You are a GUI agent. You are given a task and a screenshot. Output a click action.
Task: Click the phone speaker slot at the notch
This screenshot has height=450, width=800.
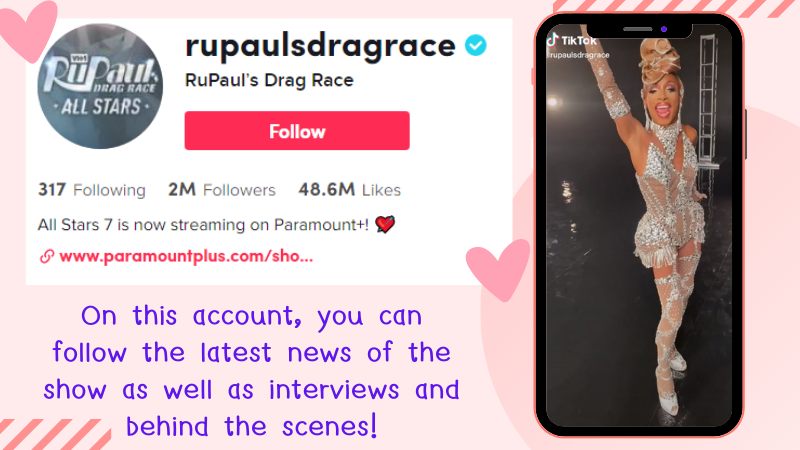(637, 29)
